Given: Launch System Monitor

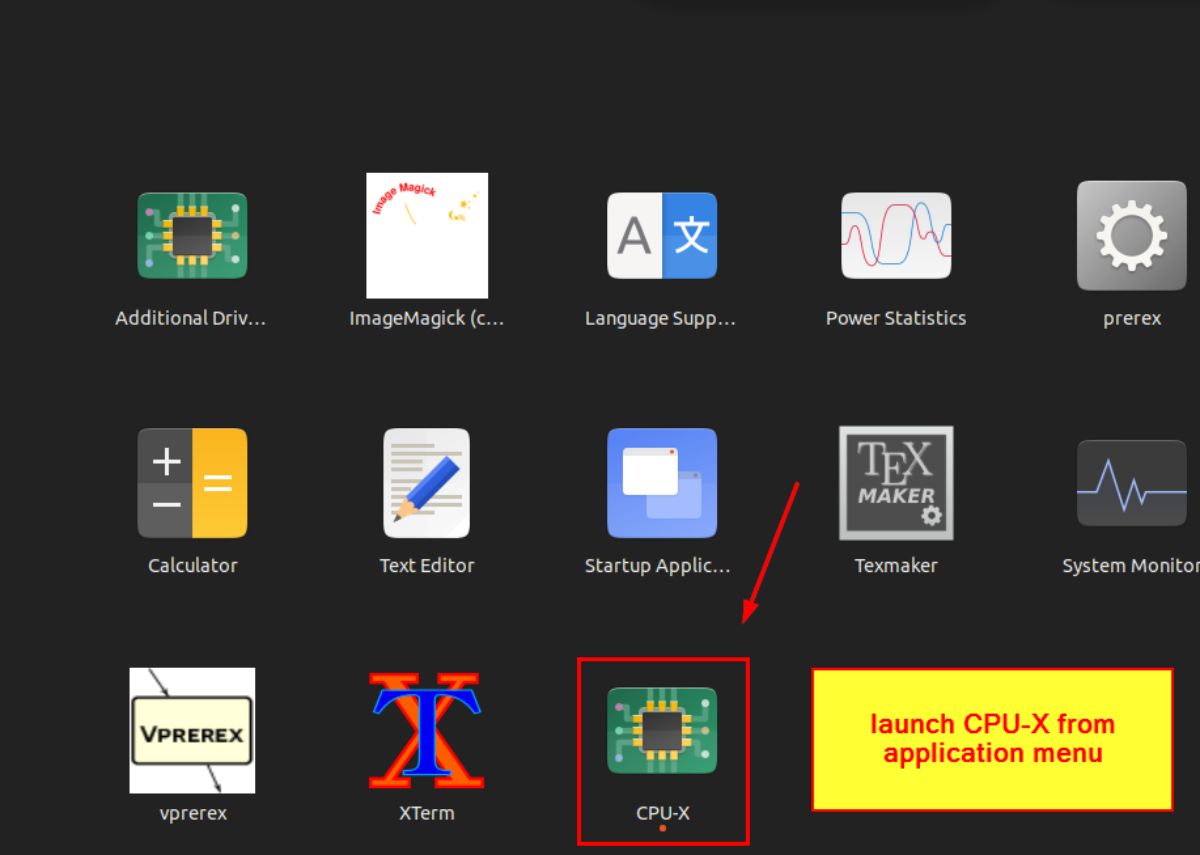Looking at the screenshot, I should (1131, 483).
